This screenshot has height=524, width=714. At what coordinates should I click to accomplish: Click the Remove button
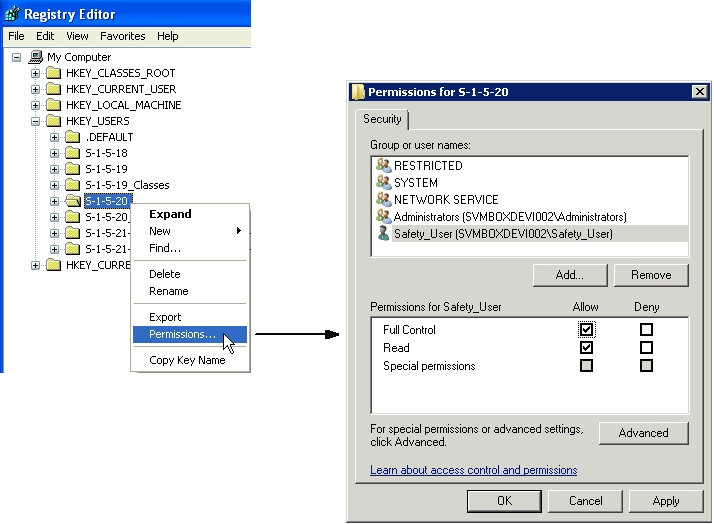651,275
